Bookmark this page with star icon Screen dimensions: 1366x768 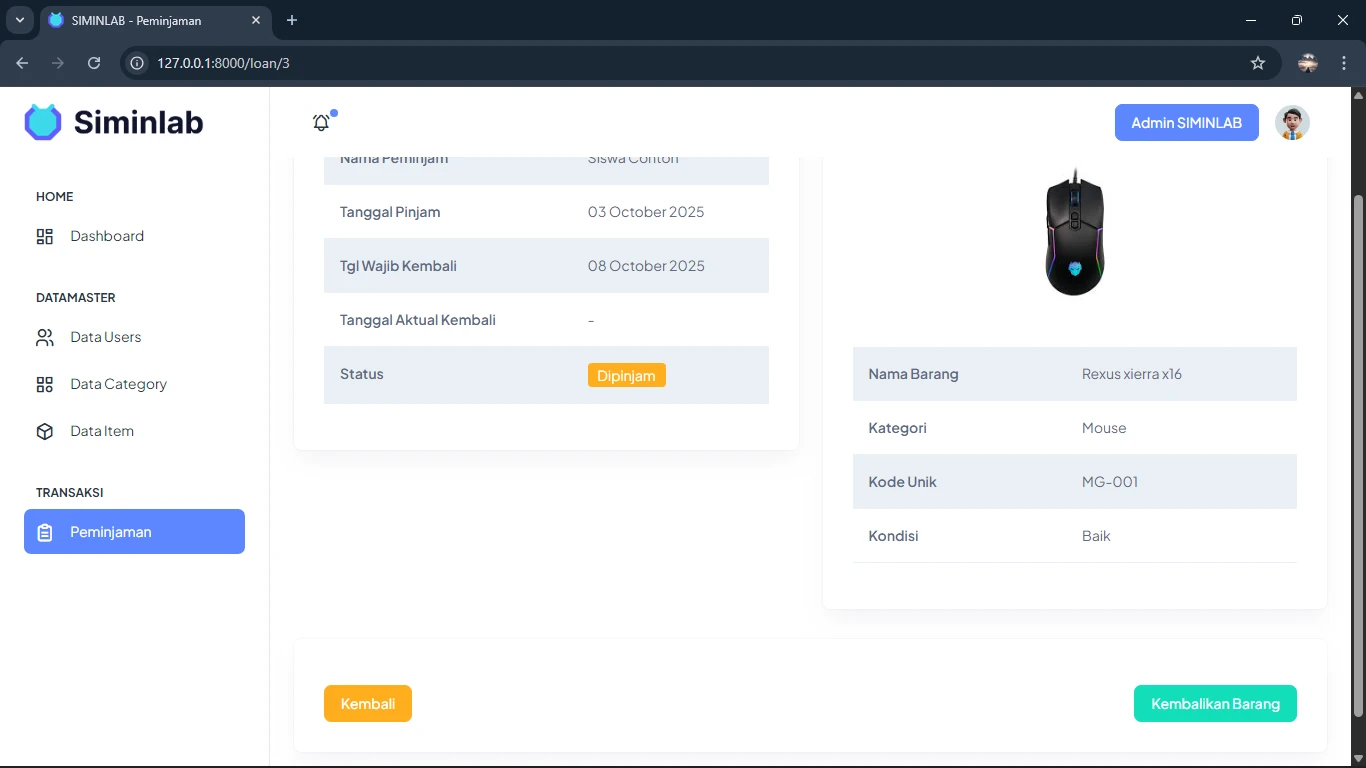(1258, 63)
